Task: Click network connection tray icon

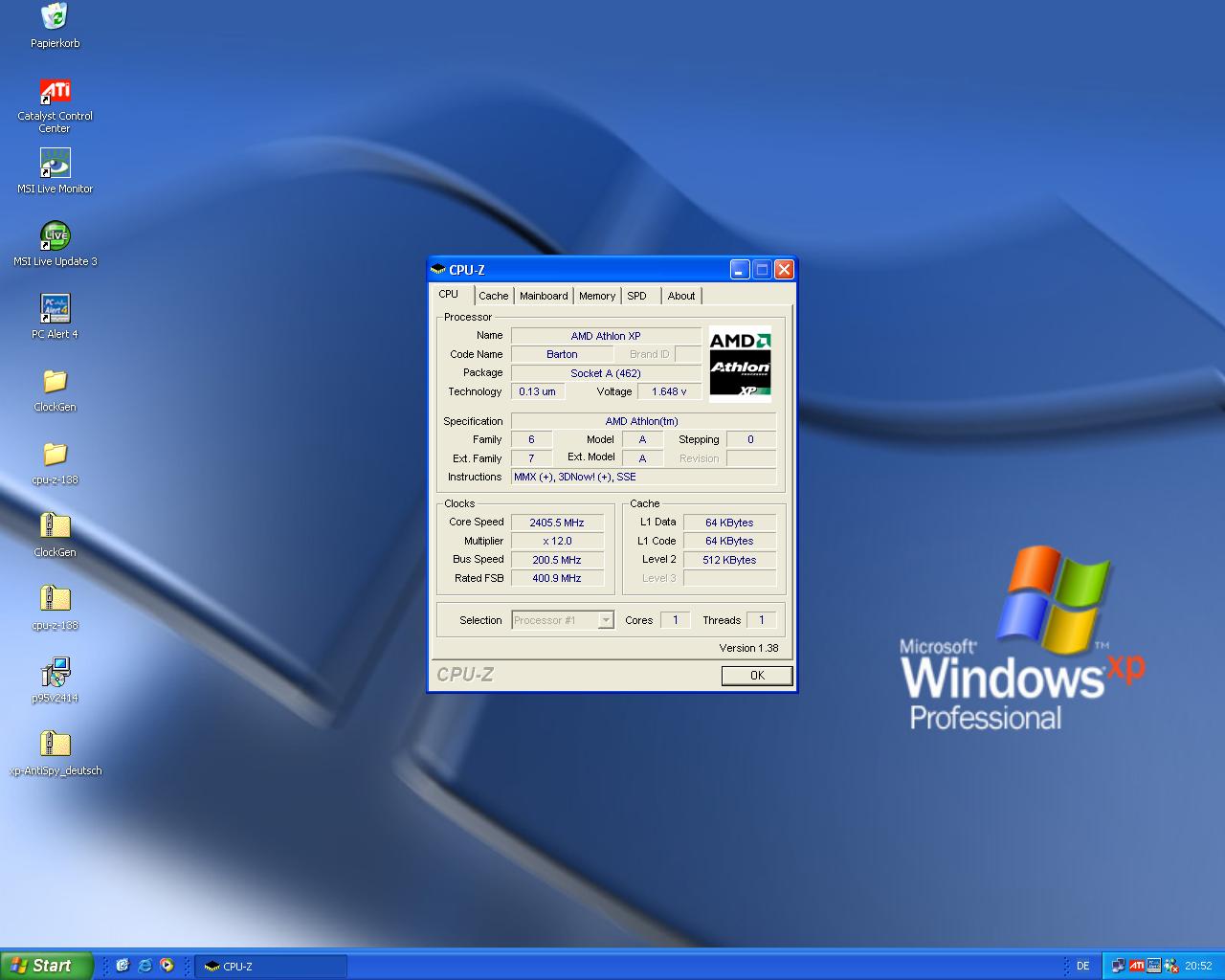Action: coord(1119,966)
